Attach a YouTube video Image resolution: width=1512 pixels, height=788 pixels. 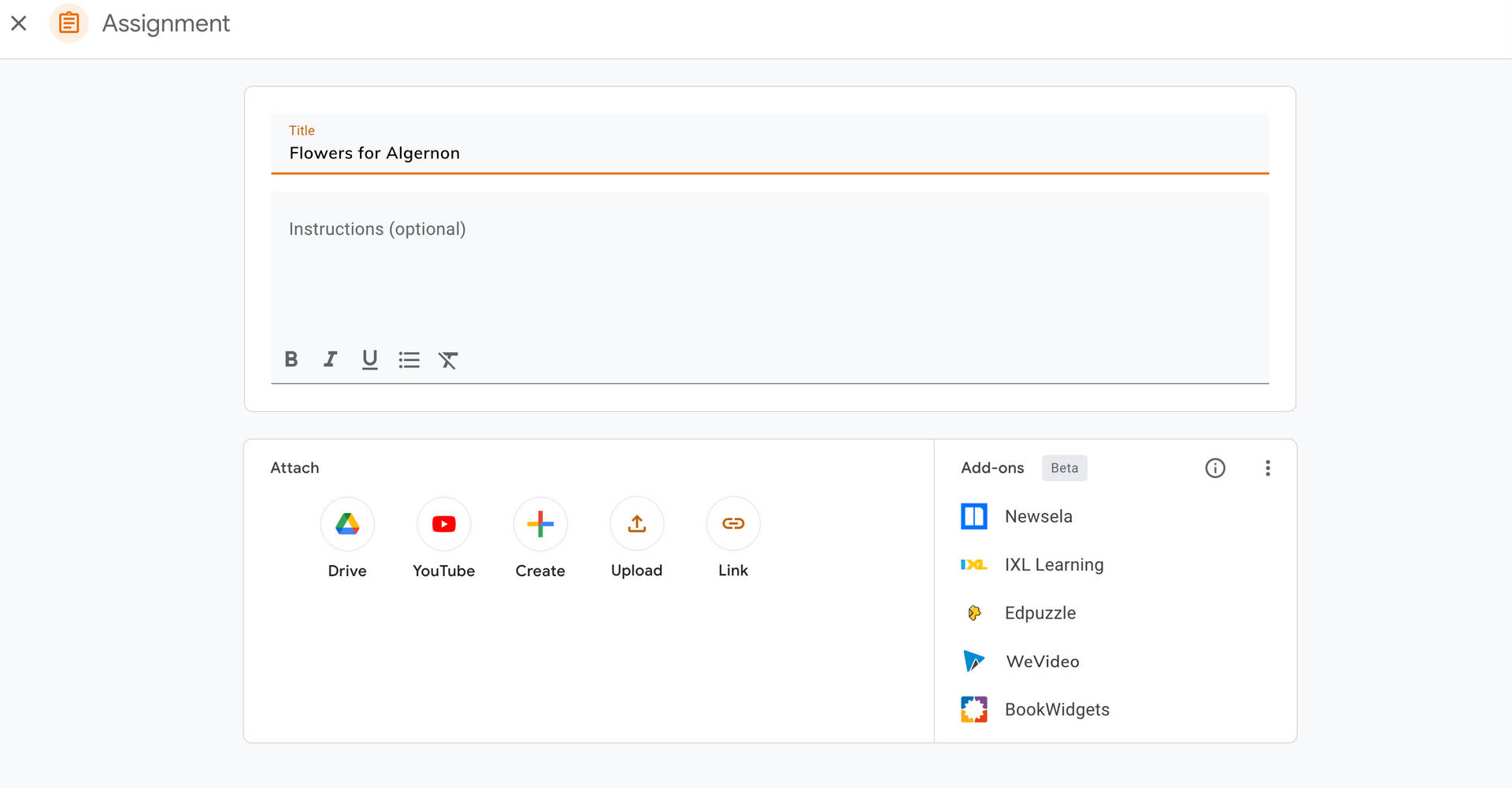444,524
